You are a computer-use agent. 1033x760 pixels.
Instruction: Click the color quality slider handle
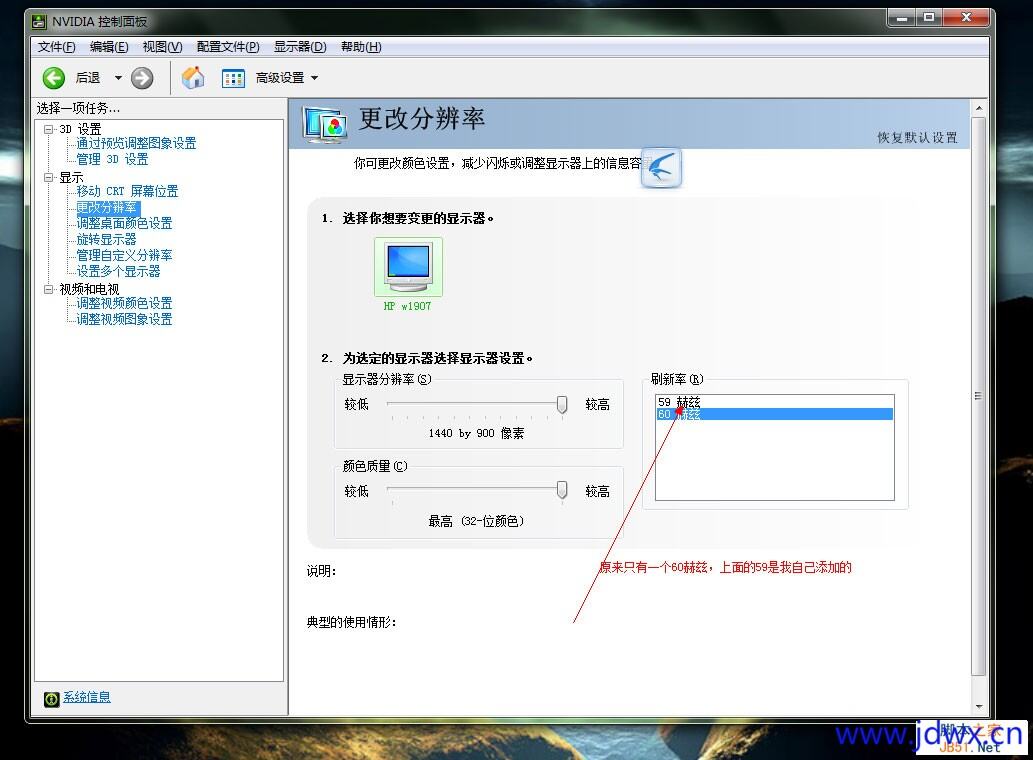(562, 490)
